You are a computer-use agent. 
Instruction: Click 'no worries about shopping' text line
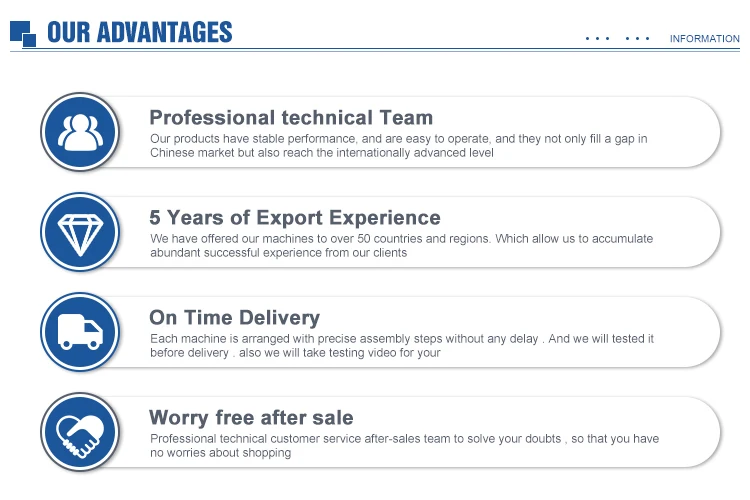(221, 453)
